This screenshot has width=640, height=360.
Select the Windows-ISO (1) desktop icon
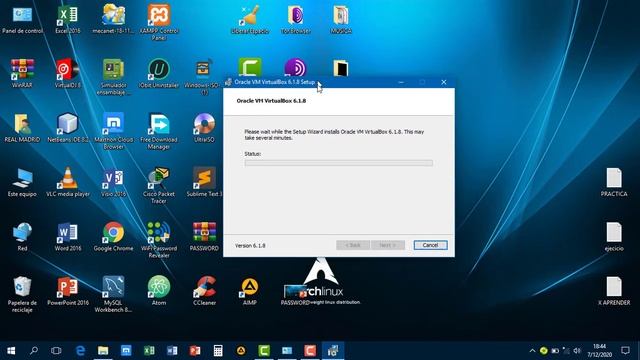click(203, 77)
